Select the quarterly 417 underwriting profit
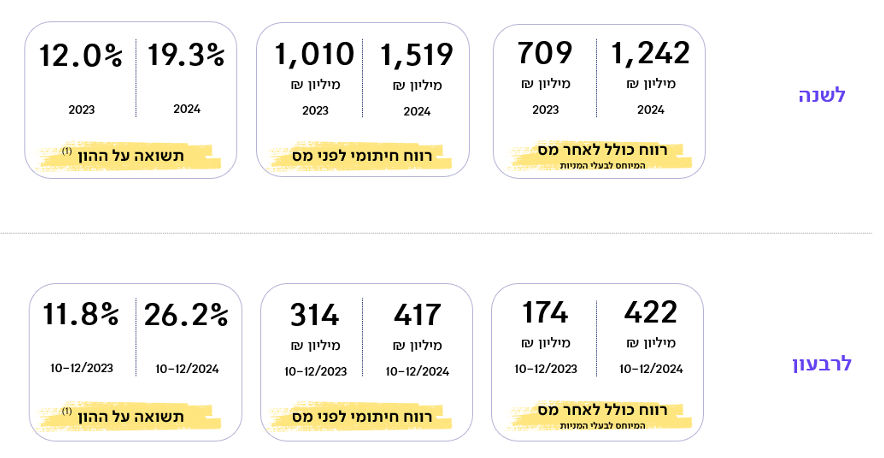 [x=417, y=315]
